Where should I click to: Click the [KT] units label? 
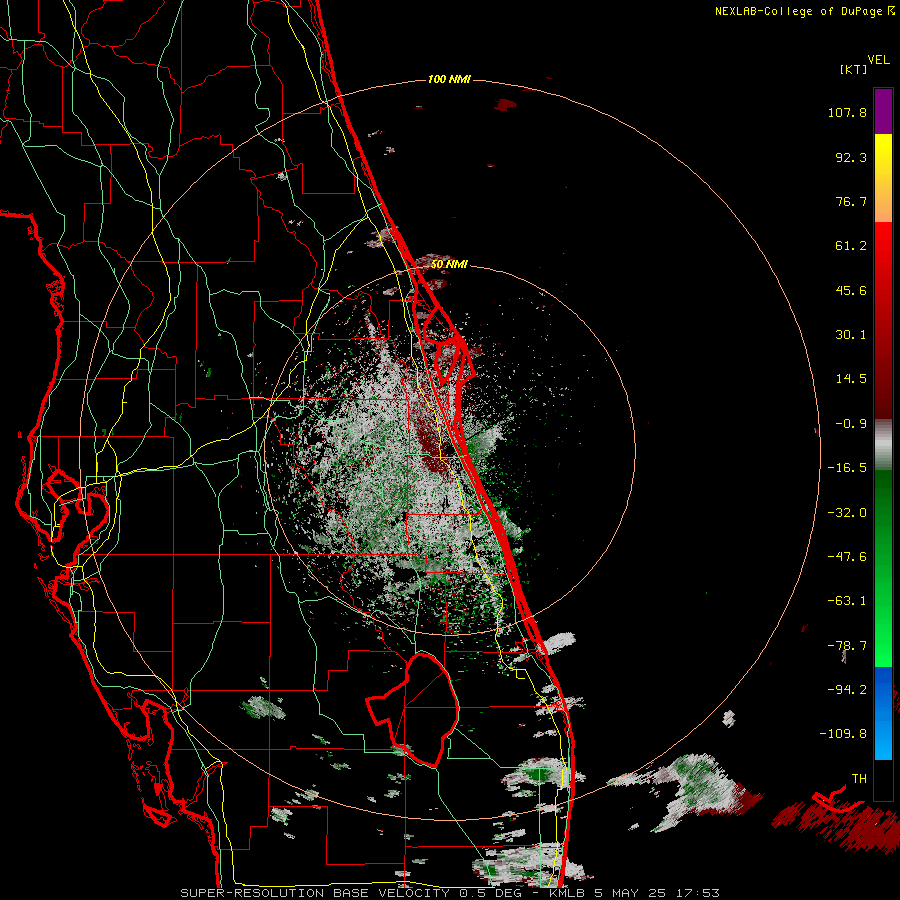point(854,69)
